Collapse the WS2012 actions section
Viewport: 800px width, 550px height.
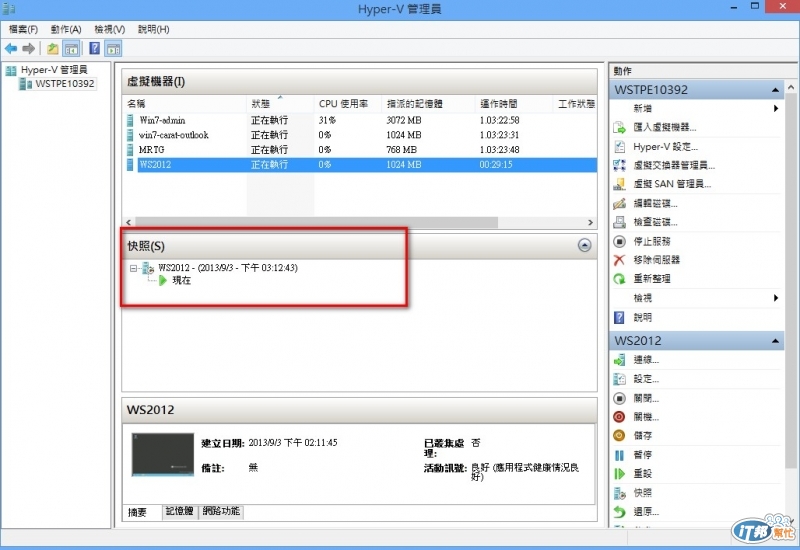coord(775,341)
